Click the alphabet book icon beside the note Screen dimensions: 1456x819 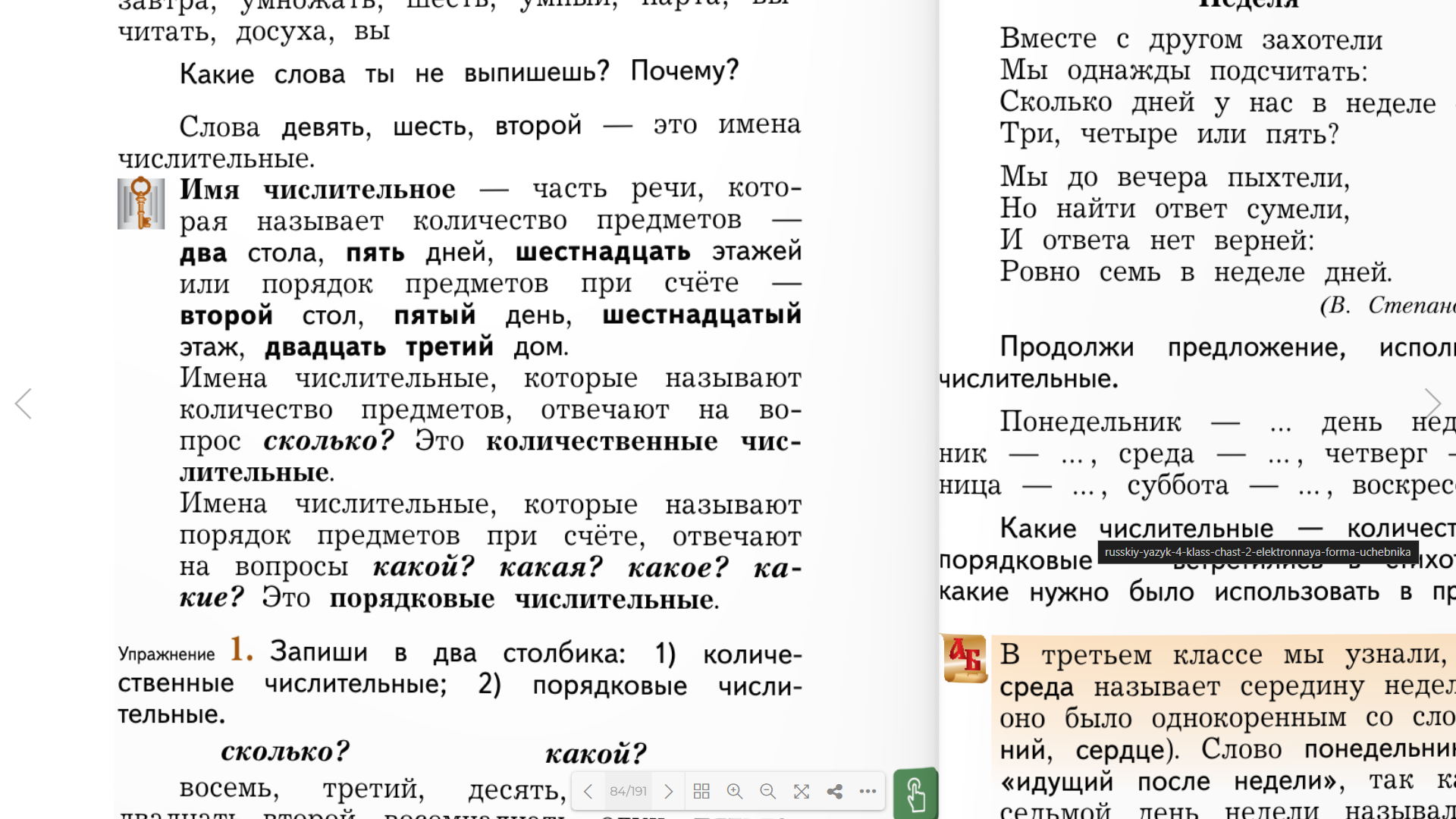(x=965, y=659)
